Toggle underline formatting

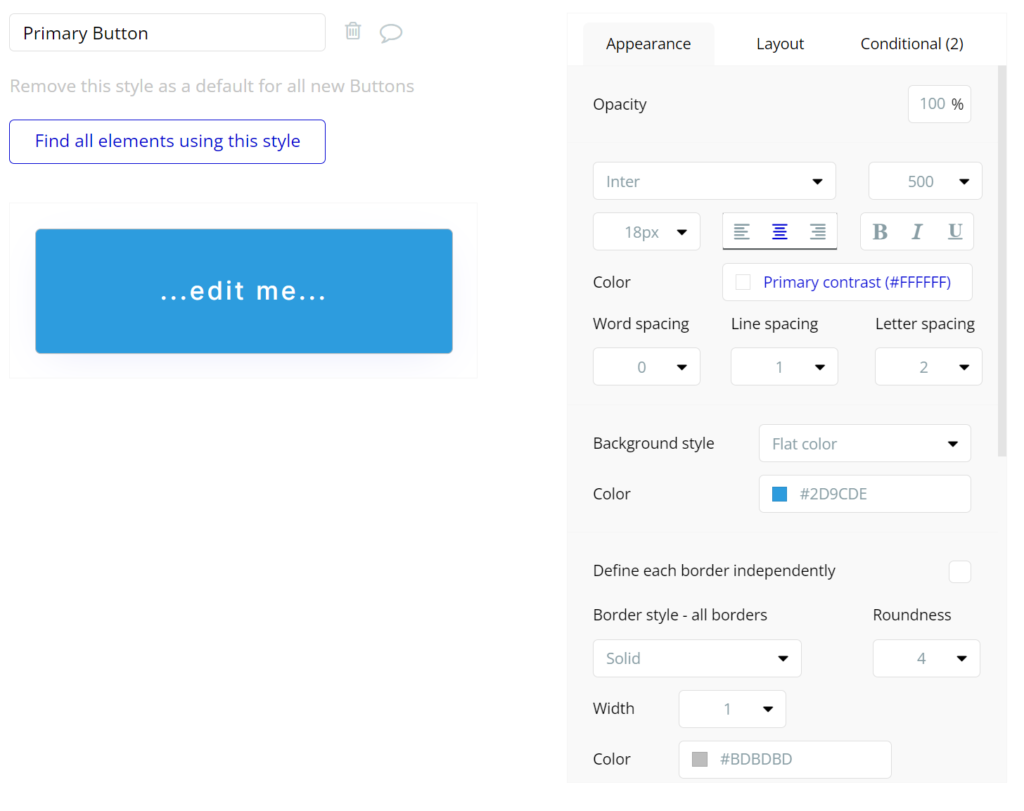pos(955,231)
